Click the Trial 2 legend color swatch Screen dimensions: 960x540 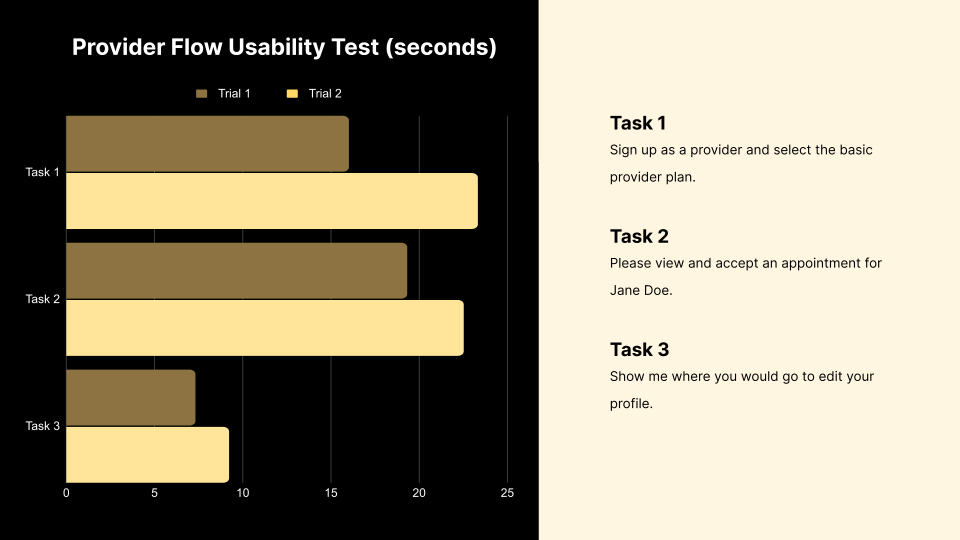pyautogui.click(x=292, y=93)
